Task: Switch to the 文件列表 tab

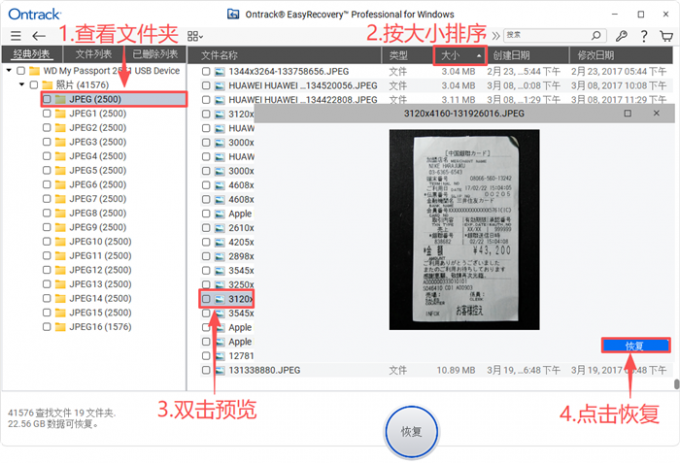Action: (93, 54)
